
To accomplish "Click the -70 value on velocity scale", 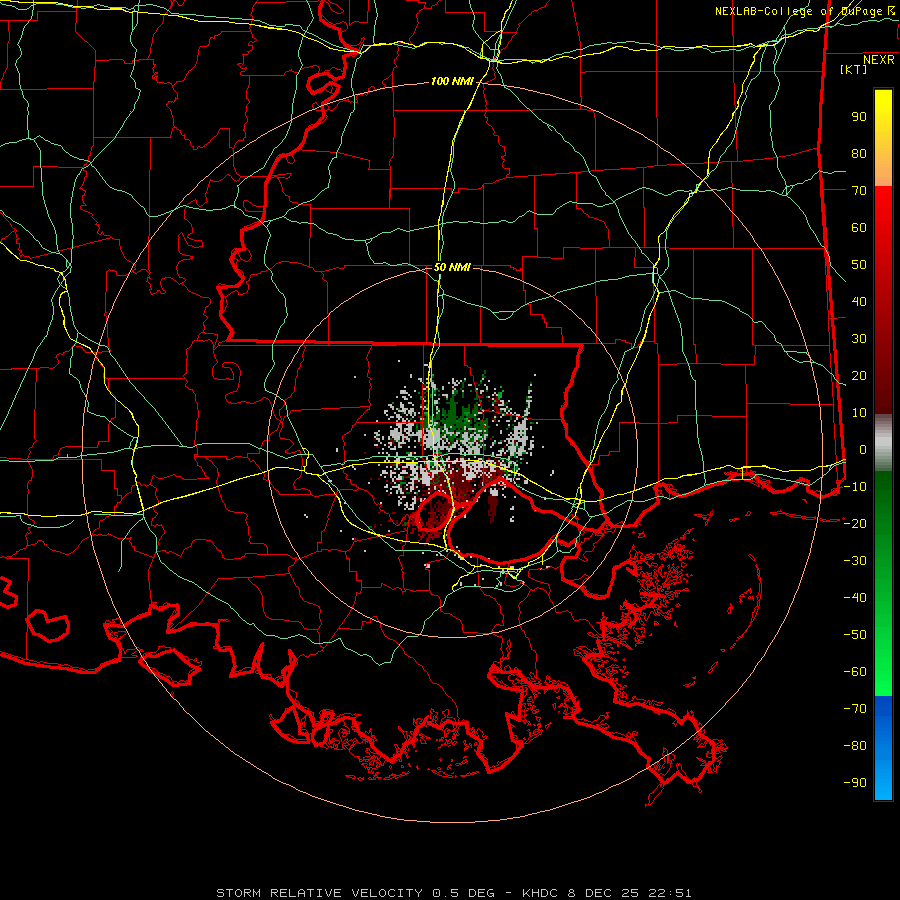I will click(855, 709).
